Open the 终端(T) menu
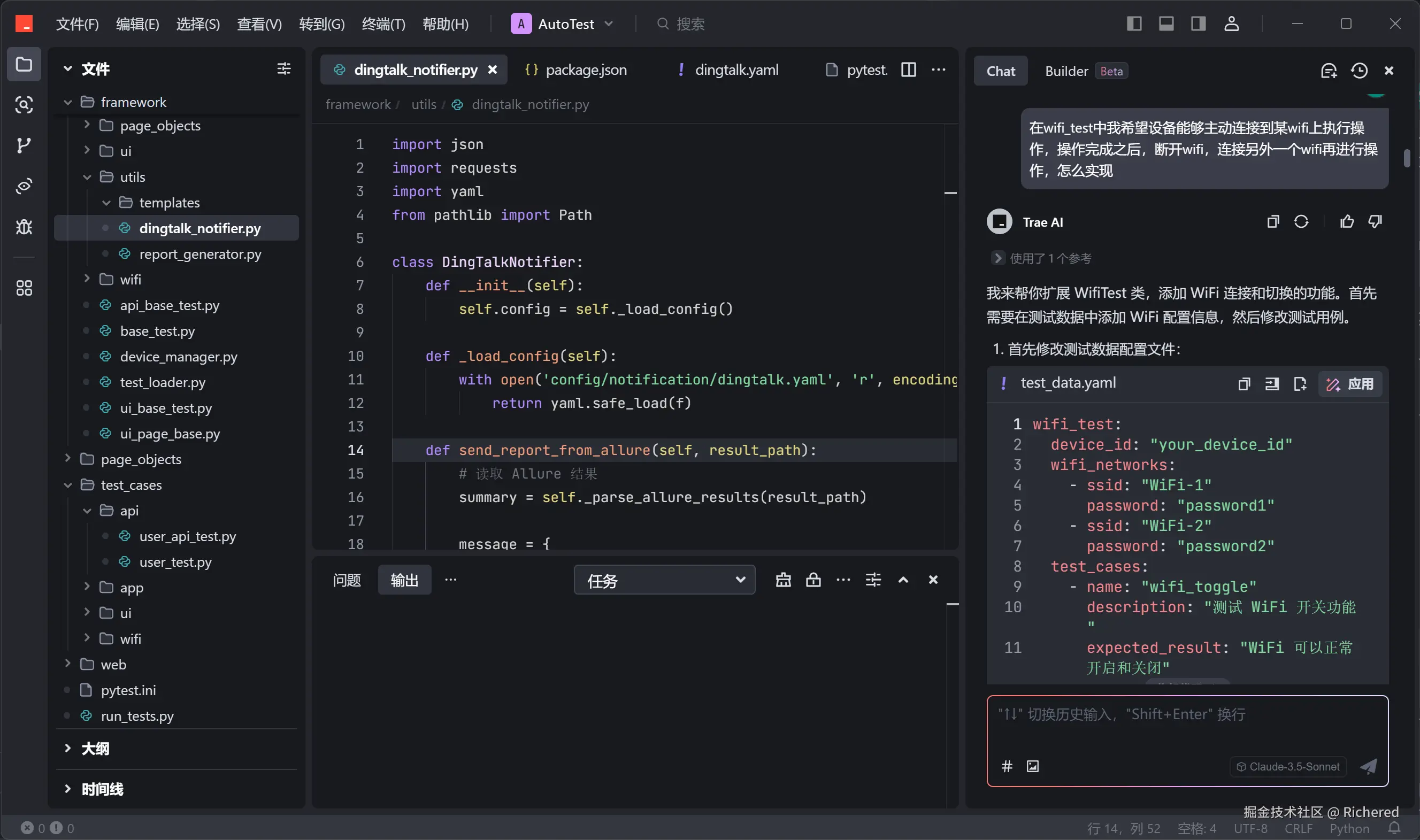This screenshot has width=1420, height=840. pyautogui.click(x=383, y=24)
